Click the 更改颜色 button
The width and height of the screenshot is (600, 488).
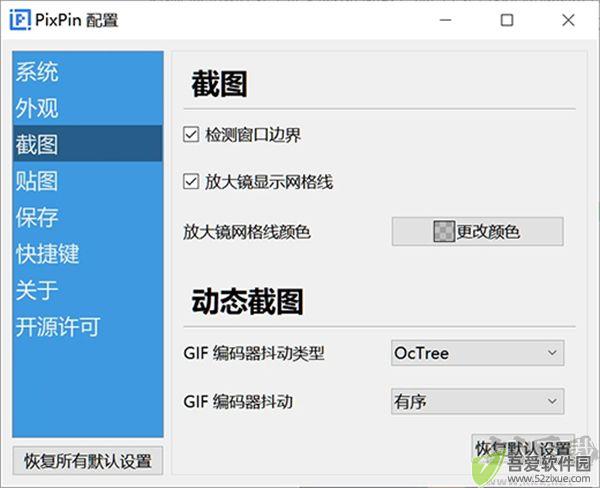click(478, 231)
